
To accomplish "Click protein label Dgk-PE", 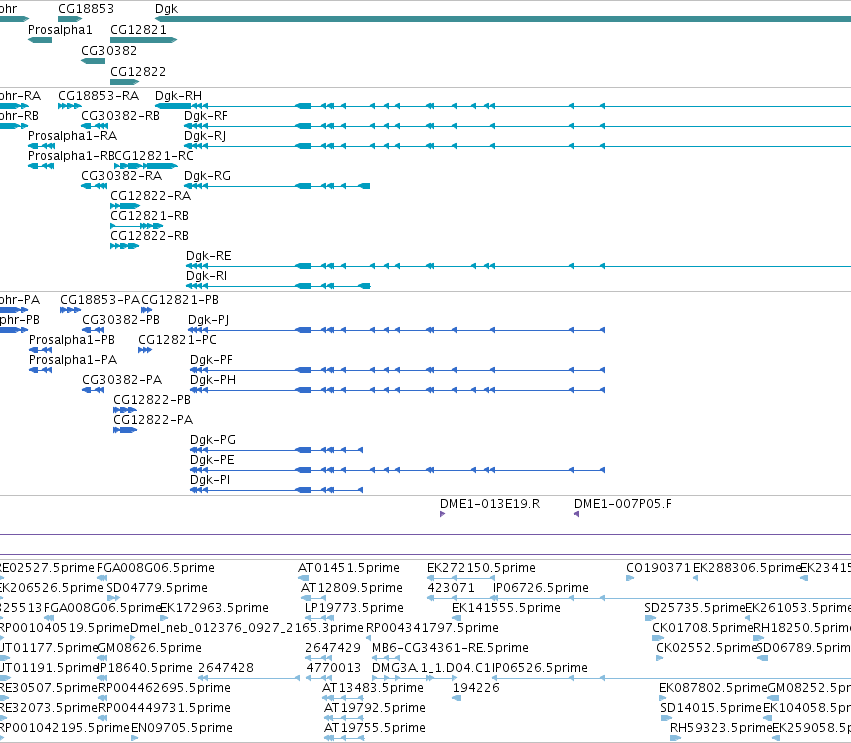I will (212, 460).
